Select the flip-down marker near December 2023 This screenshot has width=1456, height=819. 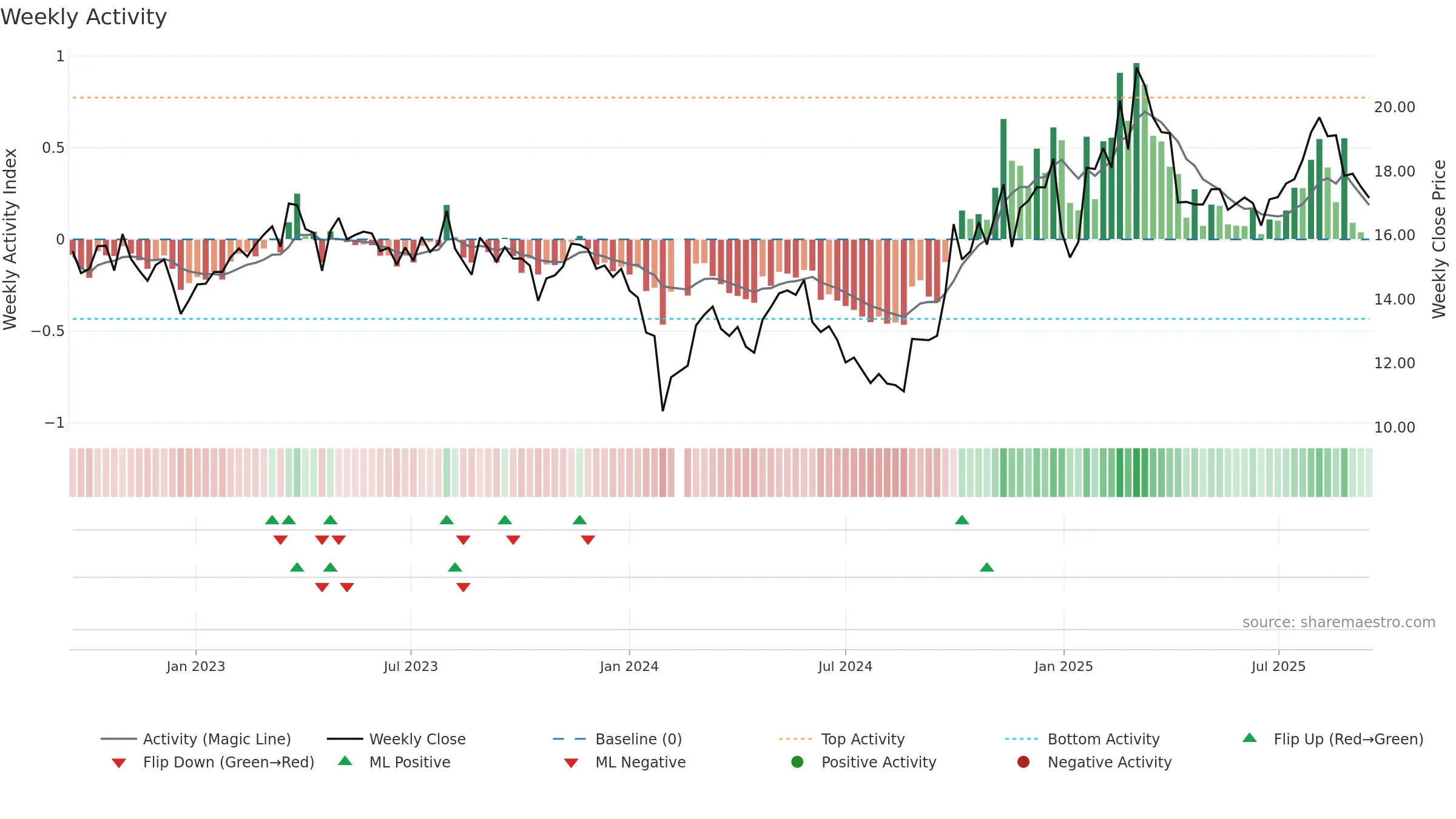[x=588, y=540]
